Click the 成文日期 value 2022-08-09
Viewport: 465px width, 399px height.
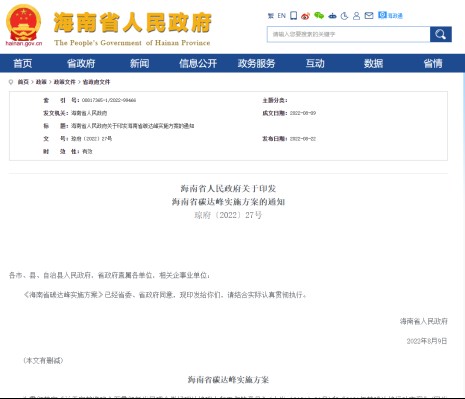point(303,113)
